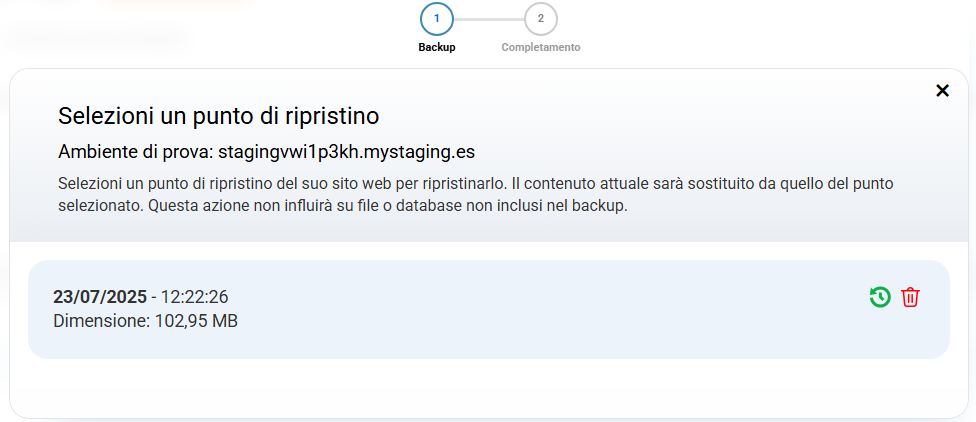The height and width of the screenshot is (422, 976).
Task: Click the number 2 inside step indicator
Action: (x=541, y=19)
